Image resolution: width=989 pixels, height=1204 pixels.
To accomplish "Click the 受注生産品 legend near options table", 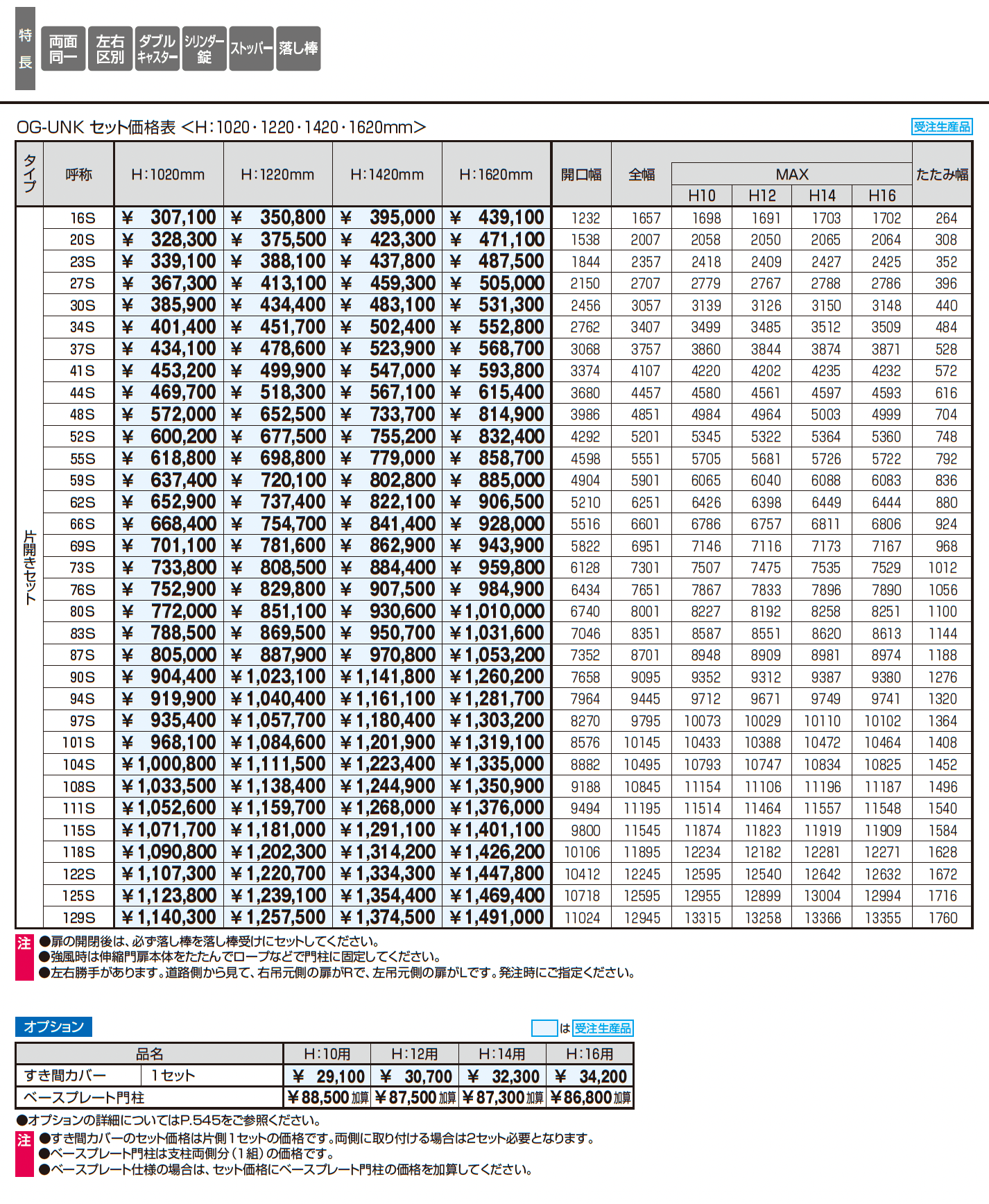I will click(x=603, y=1028).
